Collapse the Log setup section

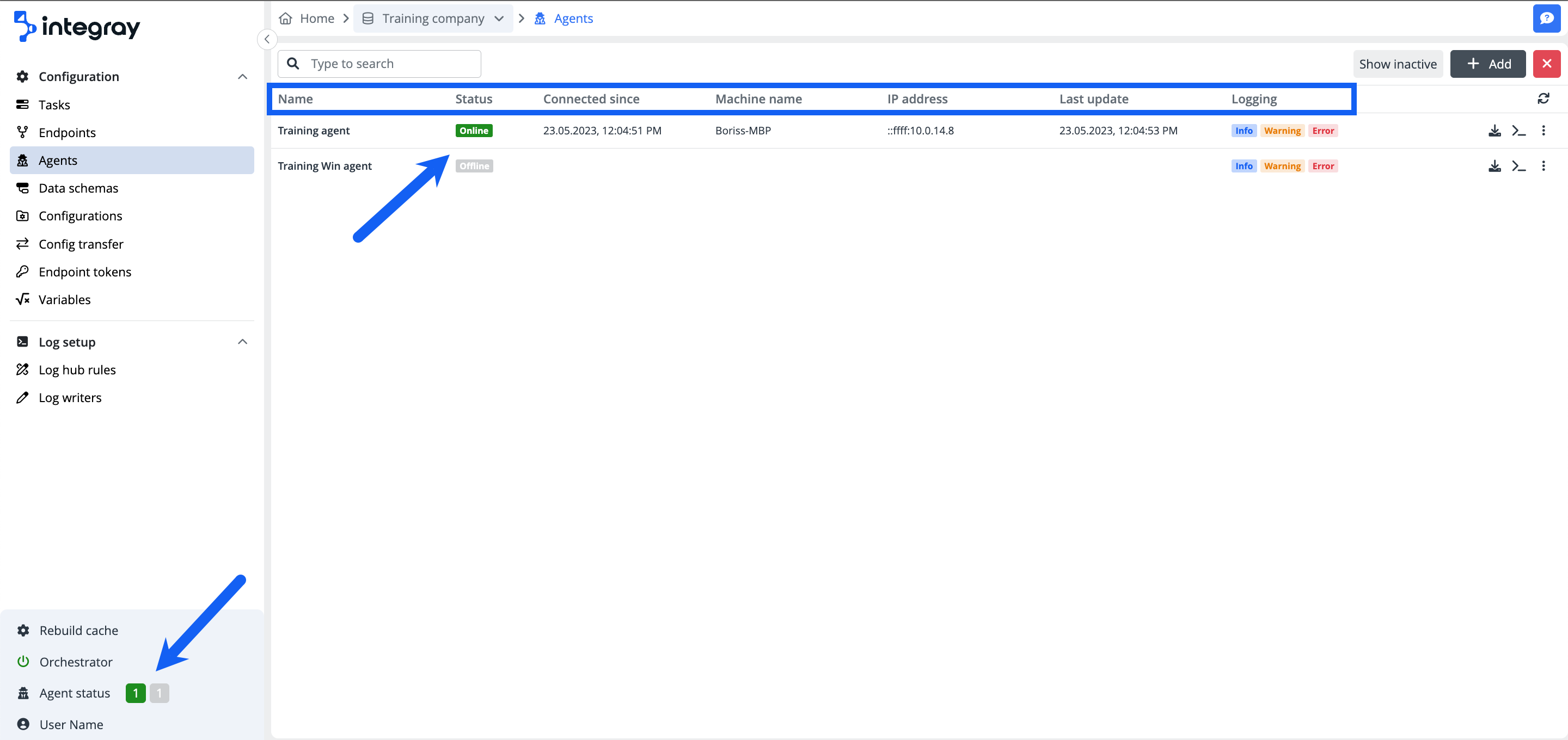pyautogui.click(x=242, y=342)
